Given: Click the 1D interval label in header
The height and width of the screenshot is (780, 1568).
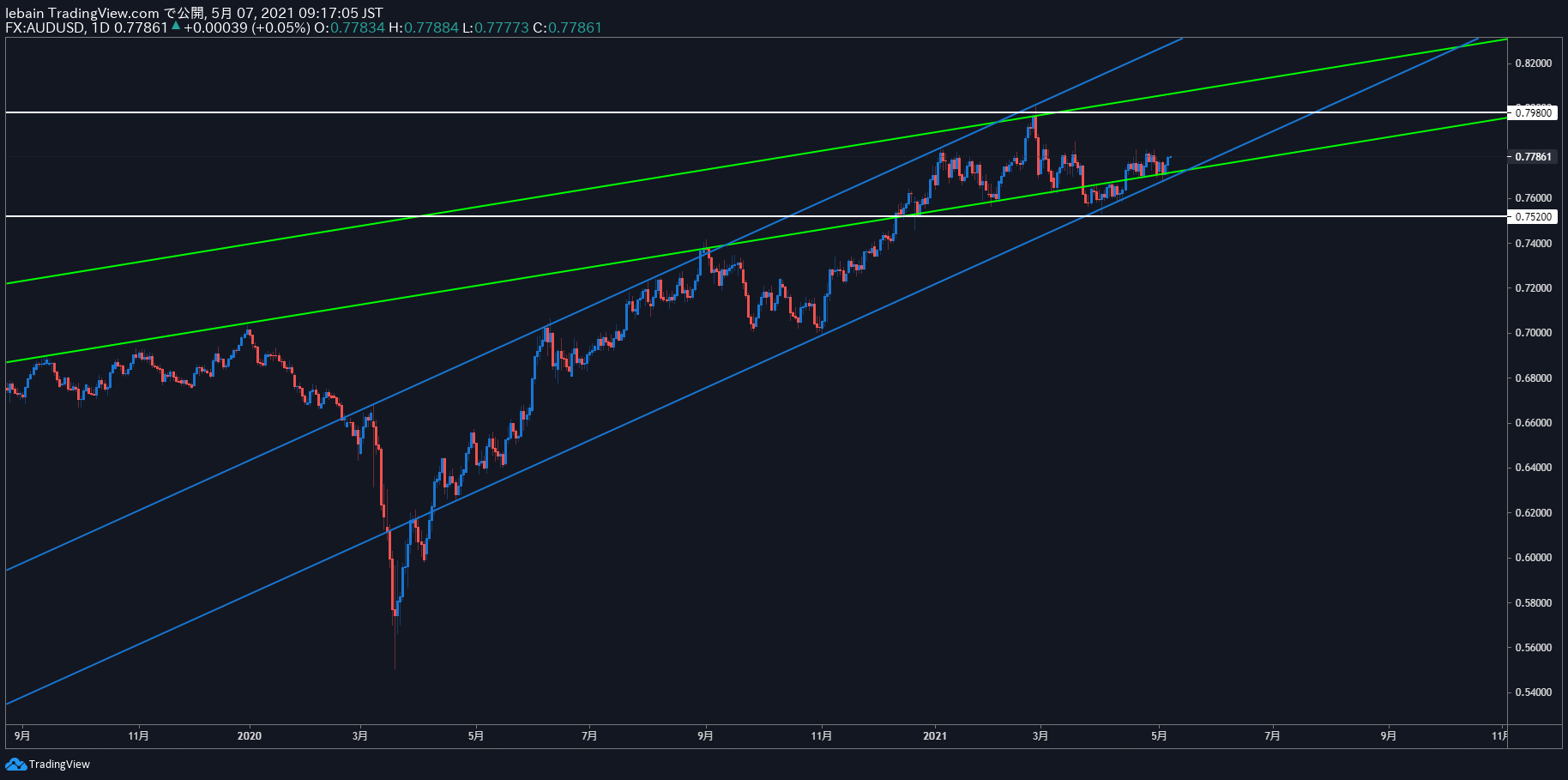Looking at the screenshot, I should [x=100, y=27].
